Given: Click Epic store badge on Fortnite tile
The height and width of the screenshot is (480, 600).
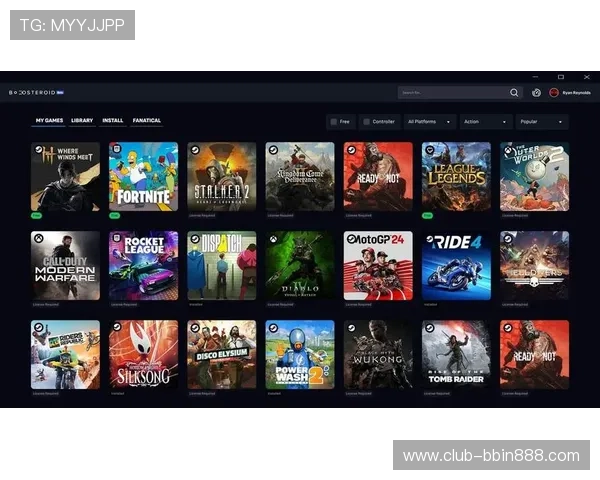Looking at the screenshot, I should click(115, 149).
